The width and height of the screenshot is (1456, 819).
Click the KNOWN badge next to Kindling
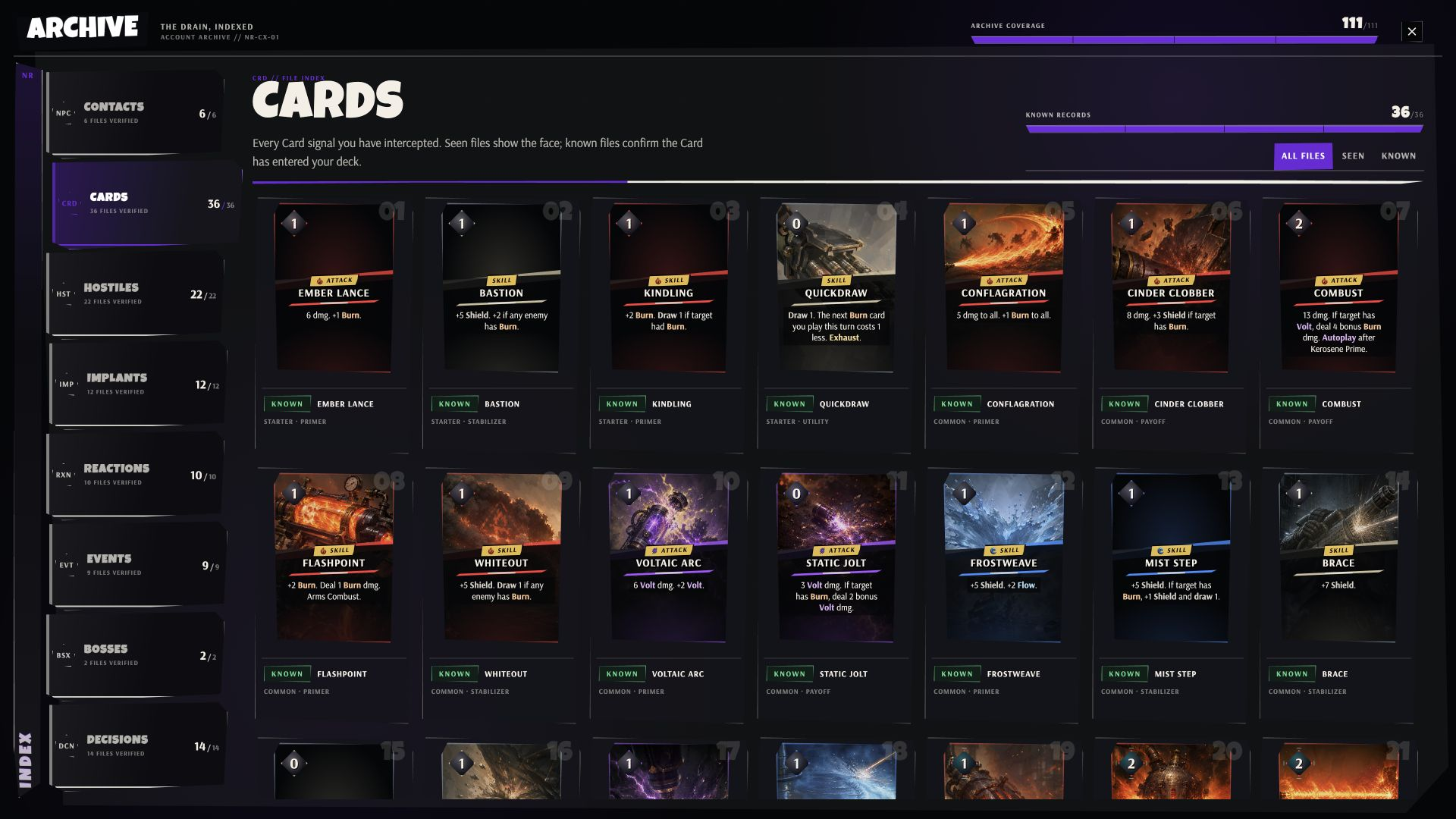pyautogui.click(x=622, y=404)
